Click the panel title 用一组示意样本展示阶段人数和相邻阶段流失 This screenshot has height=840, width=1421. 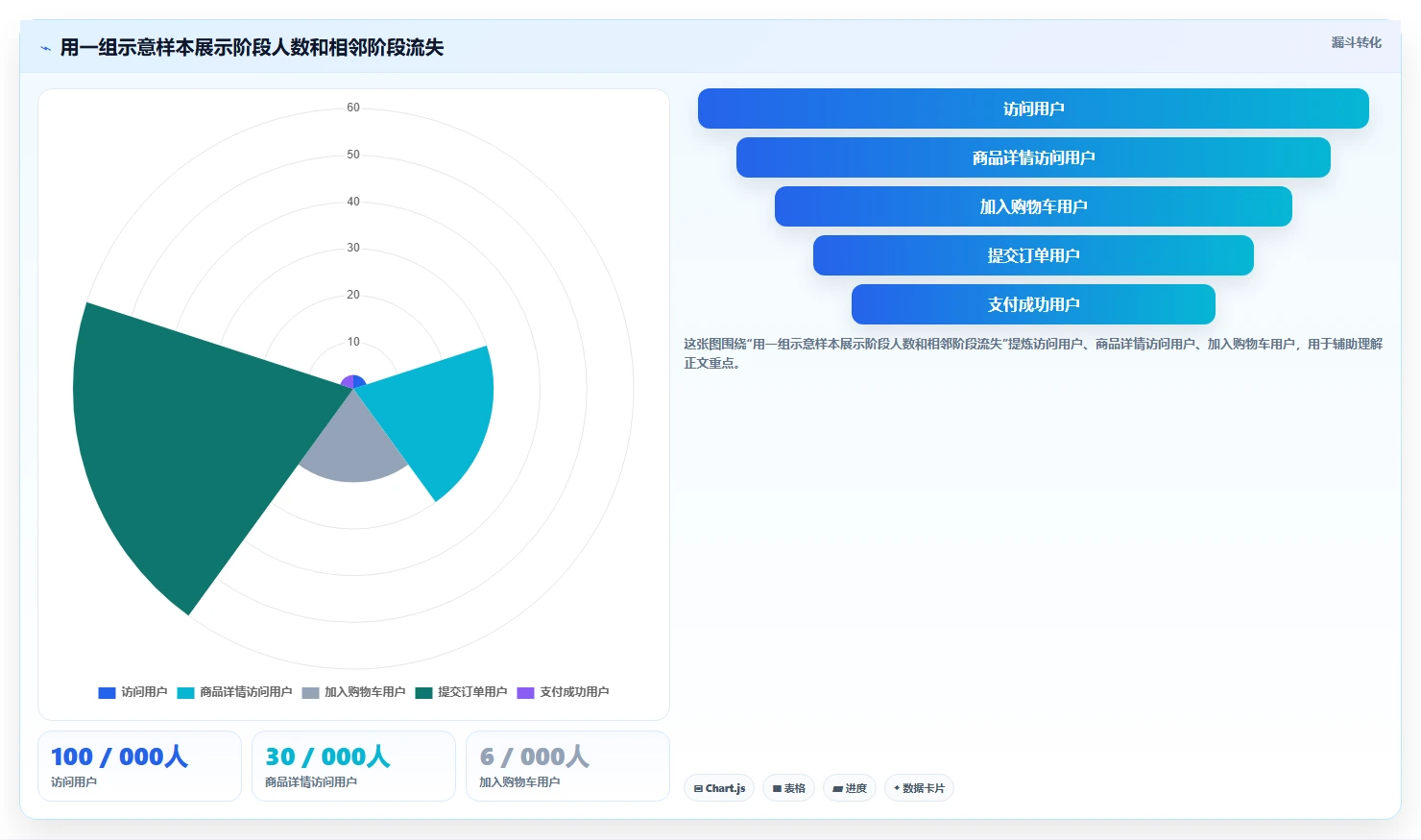252,48
